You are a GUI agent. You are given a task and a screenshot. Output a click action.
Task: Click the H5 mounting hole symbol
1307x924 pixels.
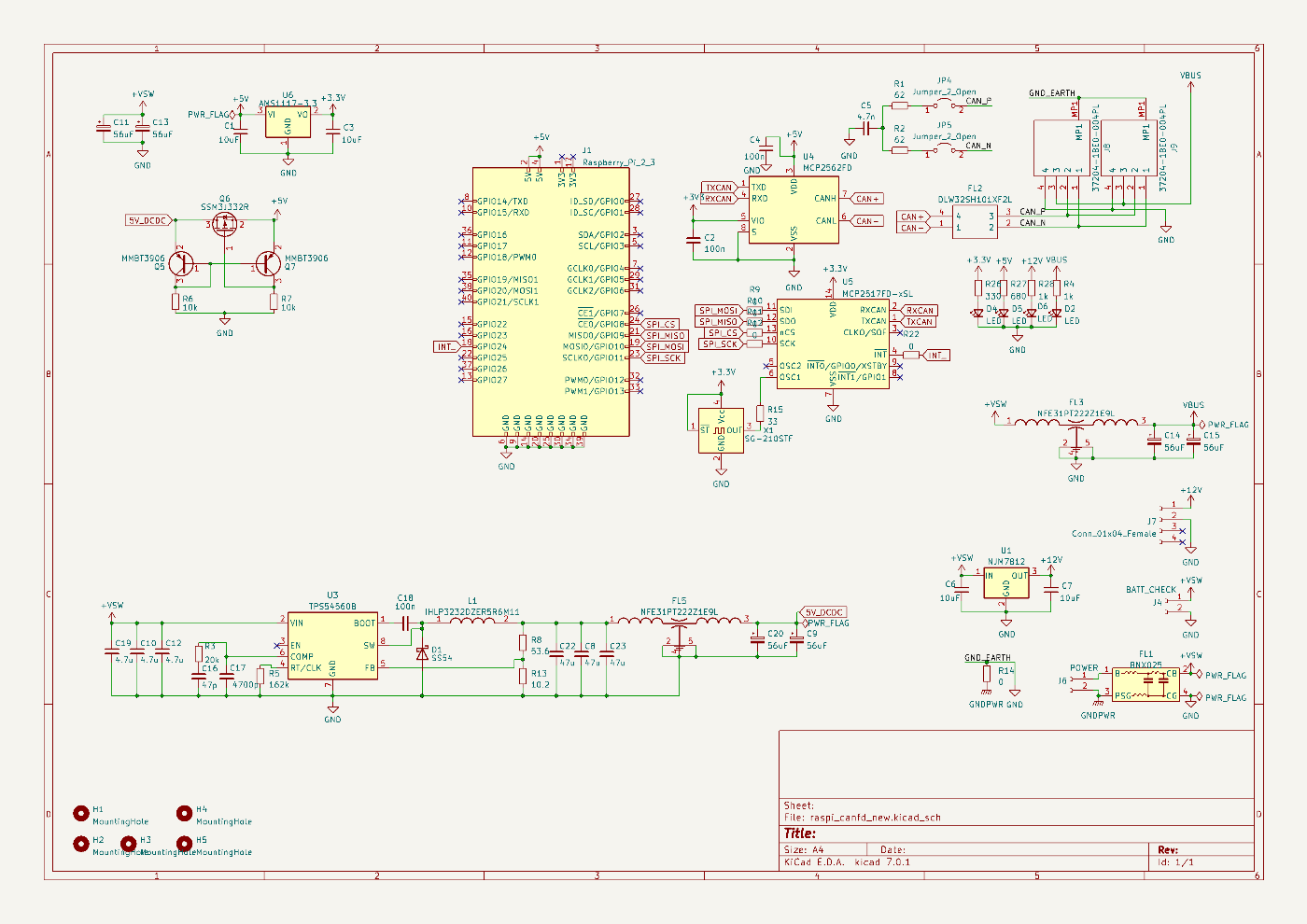click(185, 844)
